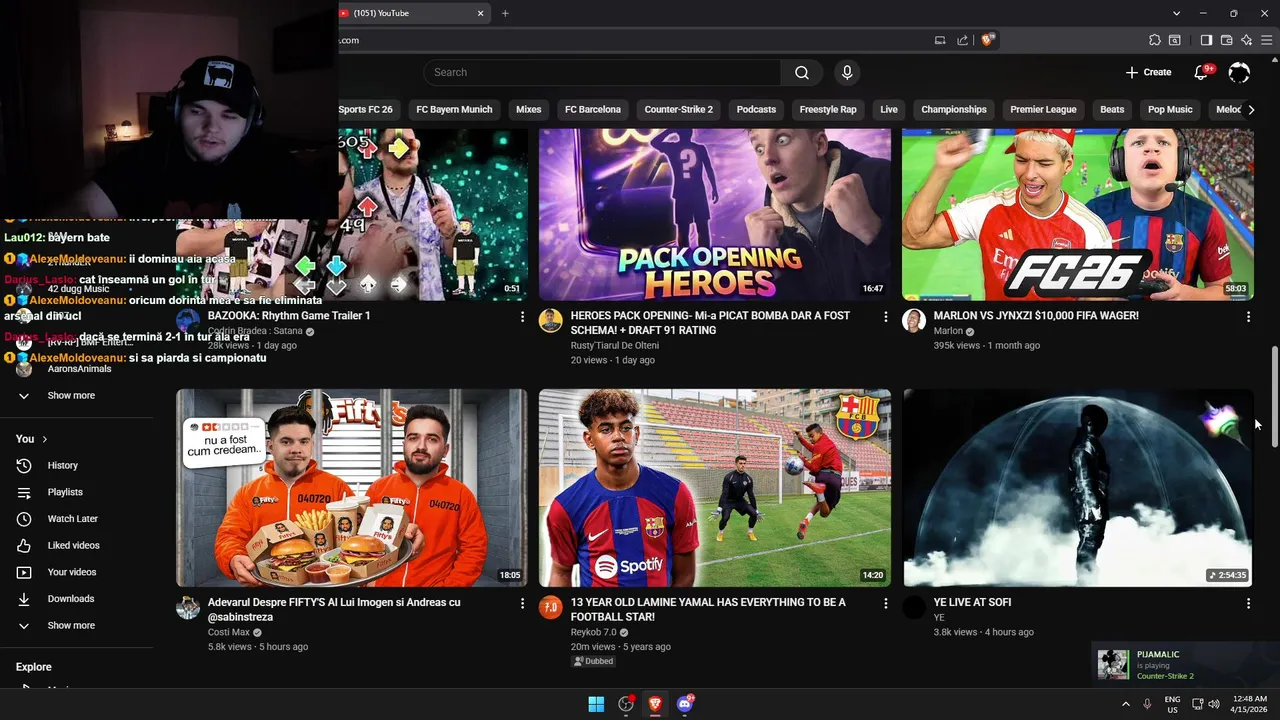
Task: Select the FC Barcelona filter chip
Action: point(593,109)
